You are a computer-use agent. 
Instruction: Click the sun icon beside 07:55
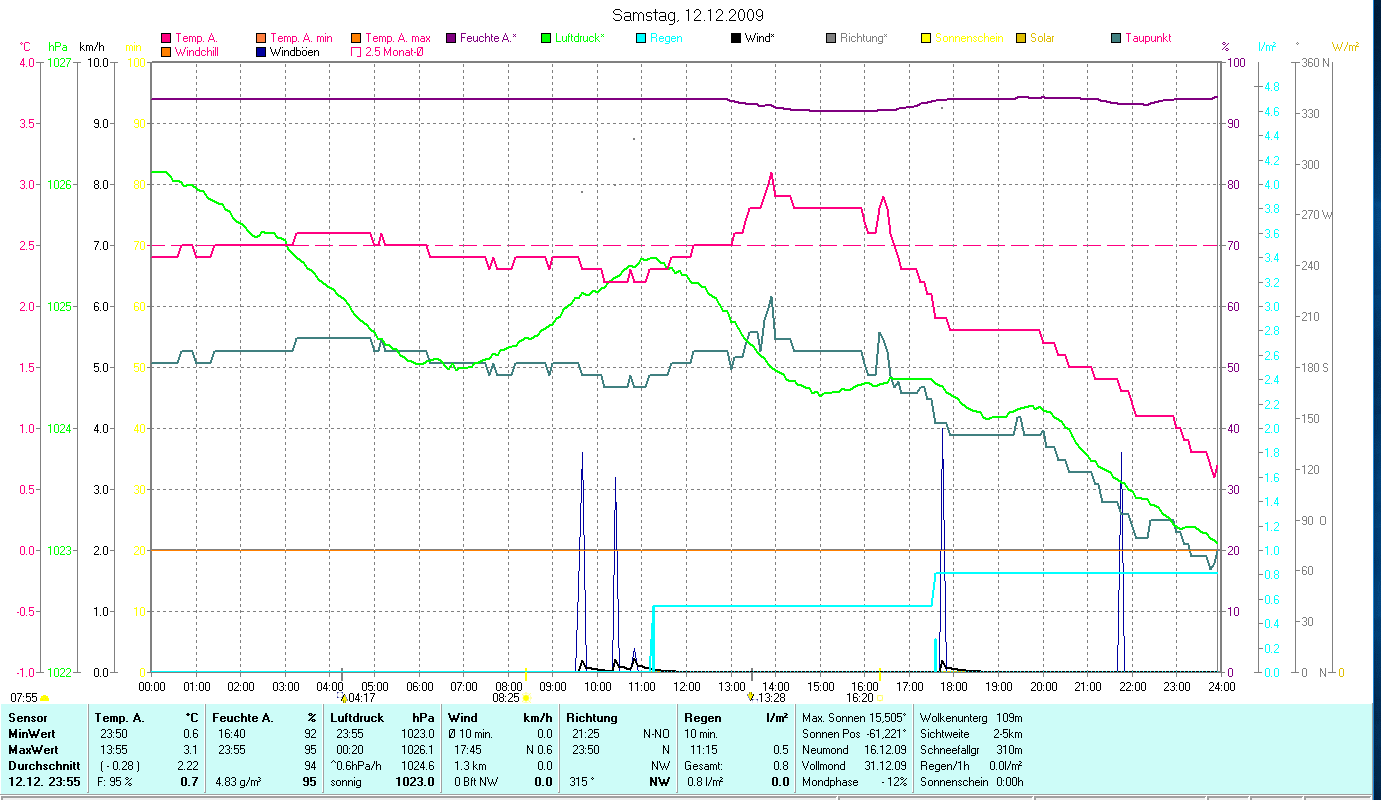(44, 698)
